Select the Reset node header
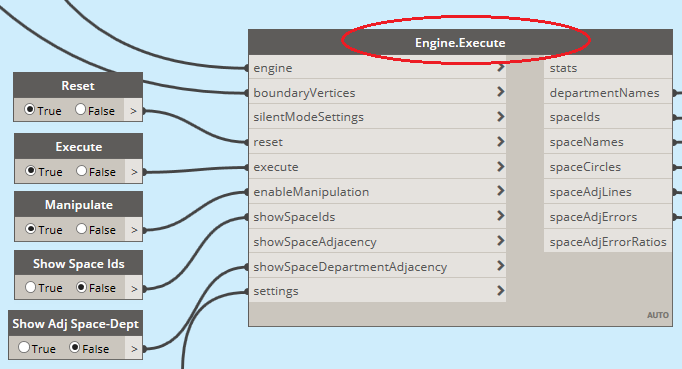Image resolution: width=682 pixels, height=369 pixels. click(x=78, y=85)
